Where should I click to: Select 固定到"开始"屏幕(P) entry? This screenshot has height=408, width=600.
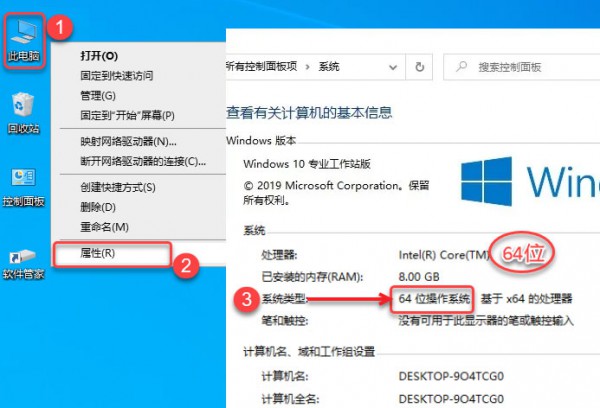click(127, 115)
